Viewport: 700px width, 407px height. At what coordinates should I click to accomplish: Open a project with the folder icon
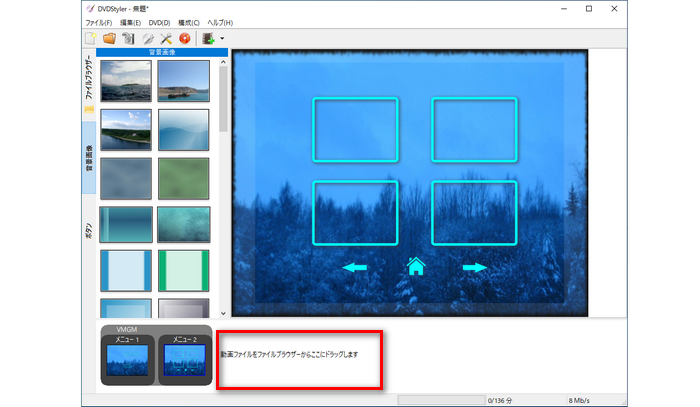click(x=110, y=38)
